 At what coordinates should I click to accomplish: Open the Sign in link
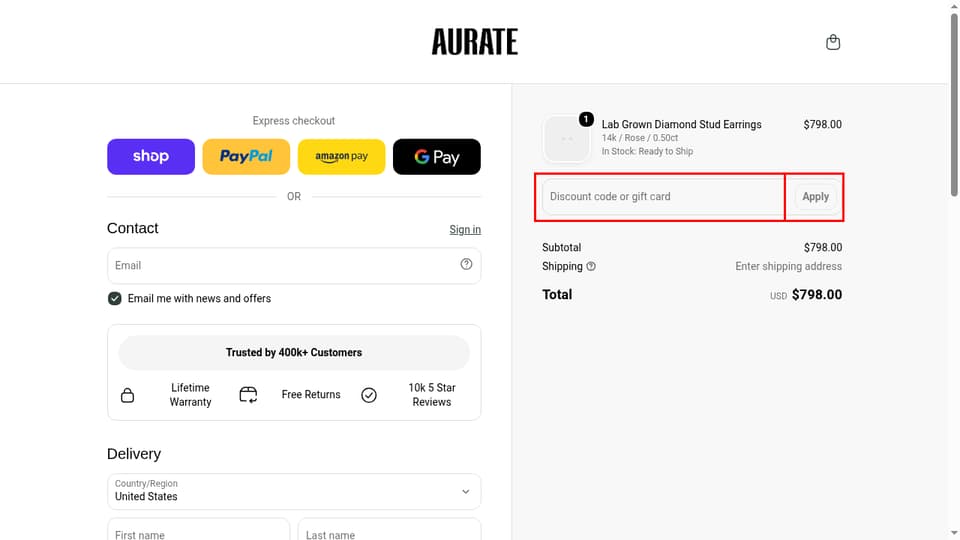(x=465, y=230)
